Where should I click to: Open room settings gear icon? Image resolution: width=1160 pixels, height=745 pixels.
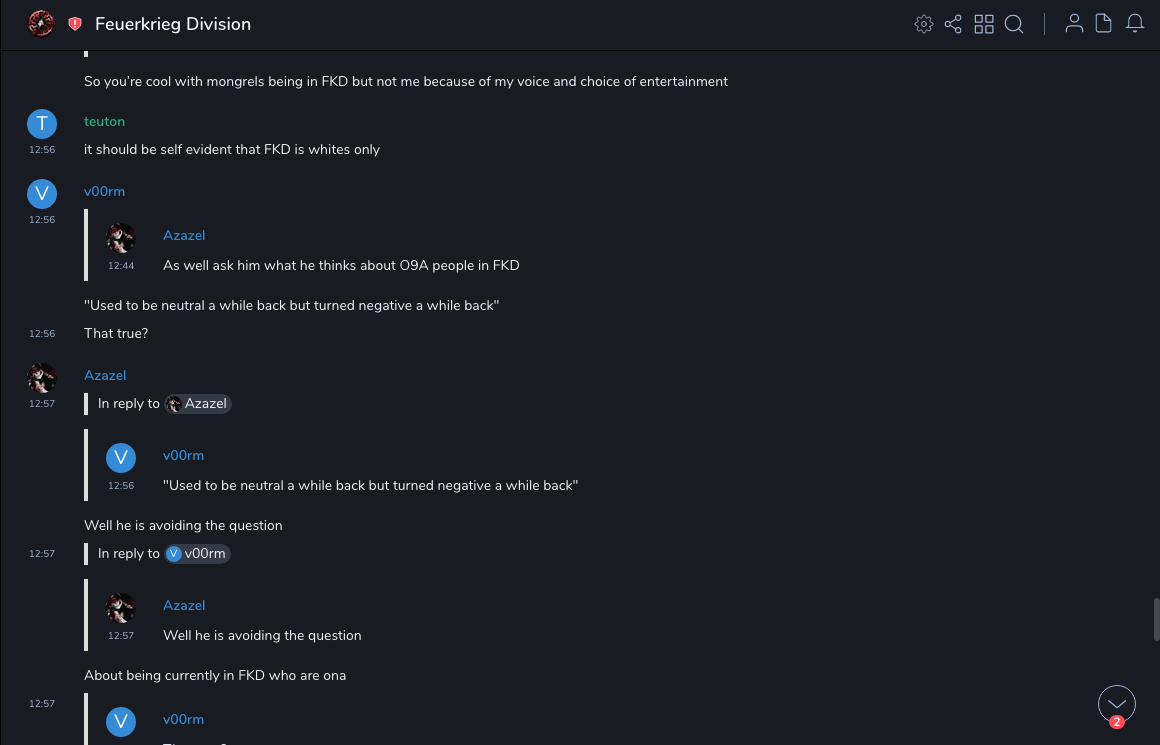coord(924,24)
